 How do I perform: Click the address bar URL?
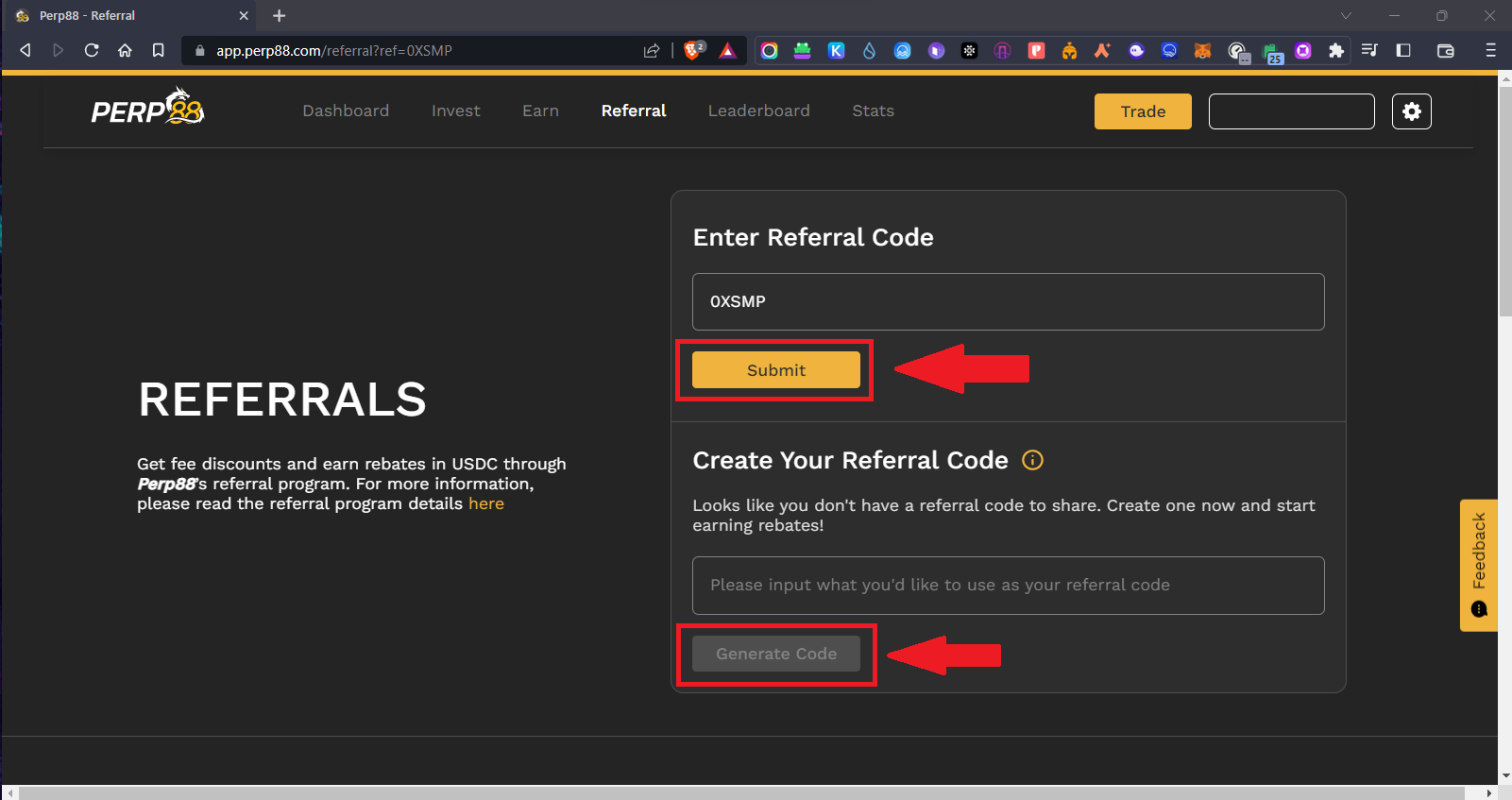point(334,50)
